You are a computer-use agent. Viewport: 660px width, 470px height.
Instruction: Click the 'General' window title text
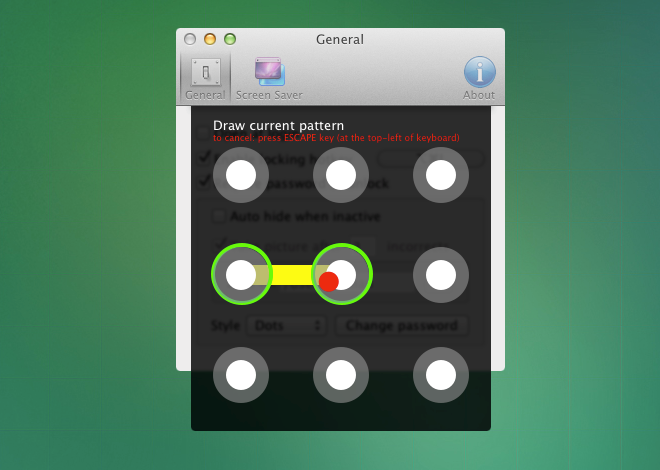pos(340,40)
